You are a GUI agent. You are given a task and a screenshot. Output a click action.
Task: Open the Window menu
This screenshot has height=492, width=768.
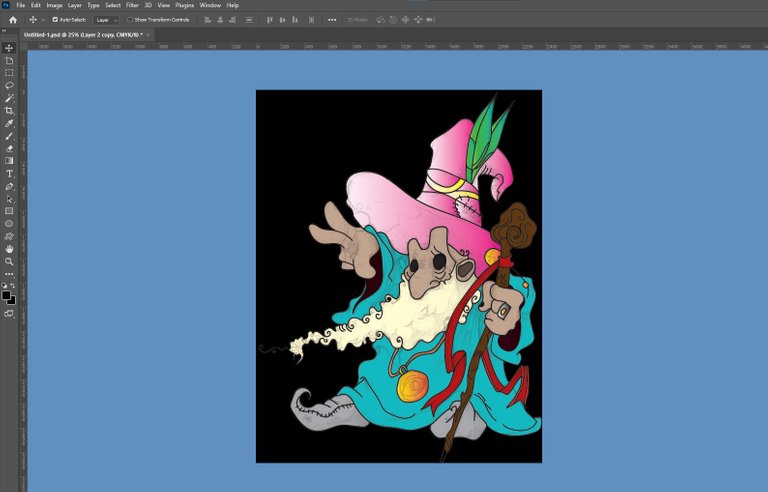pos(210,5)
